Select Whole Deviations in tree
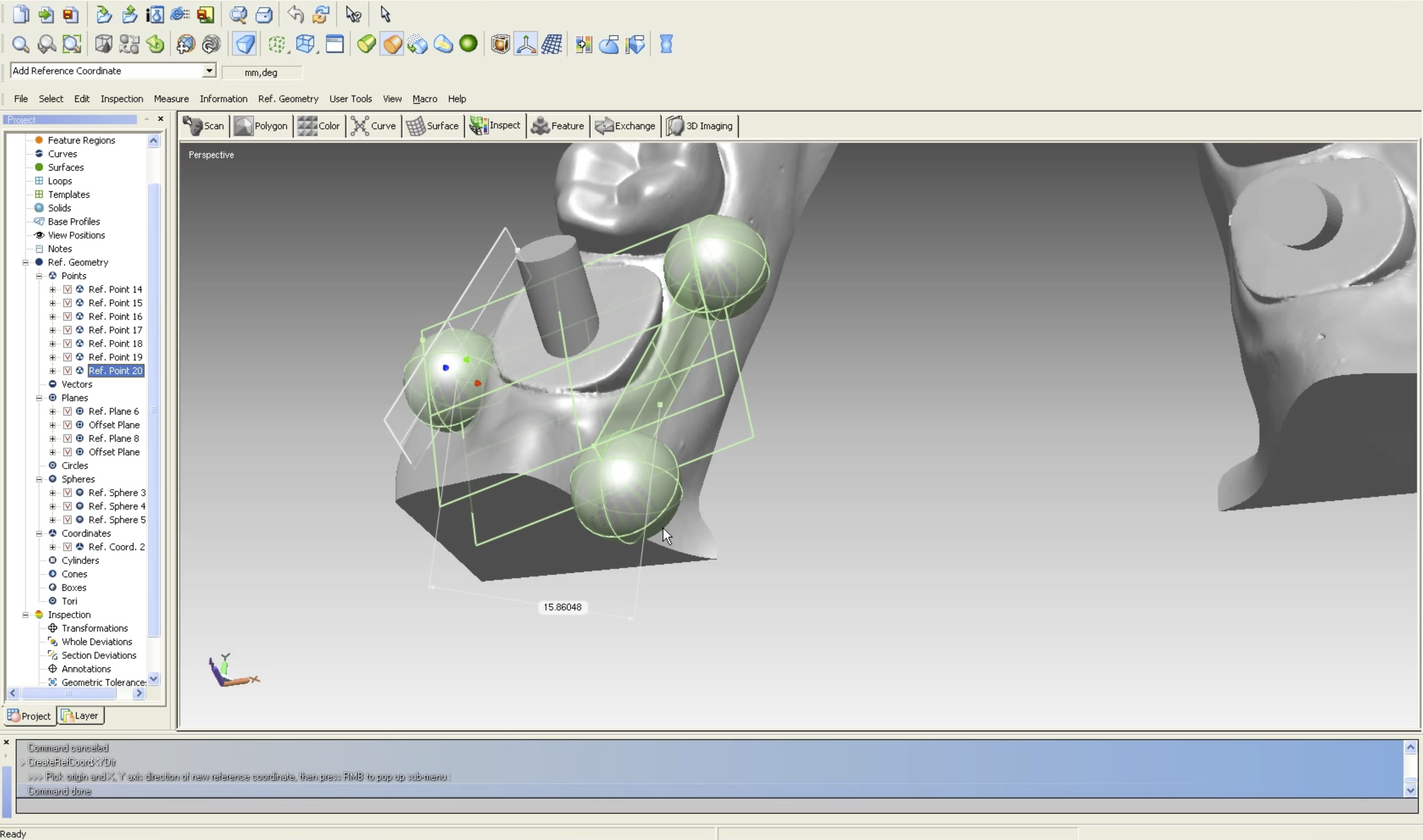 [96, 642]
